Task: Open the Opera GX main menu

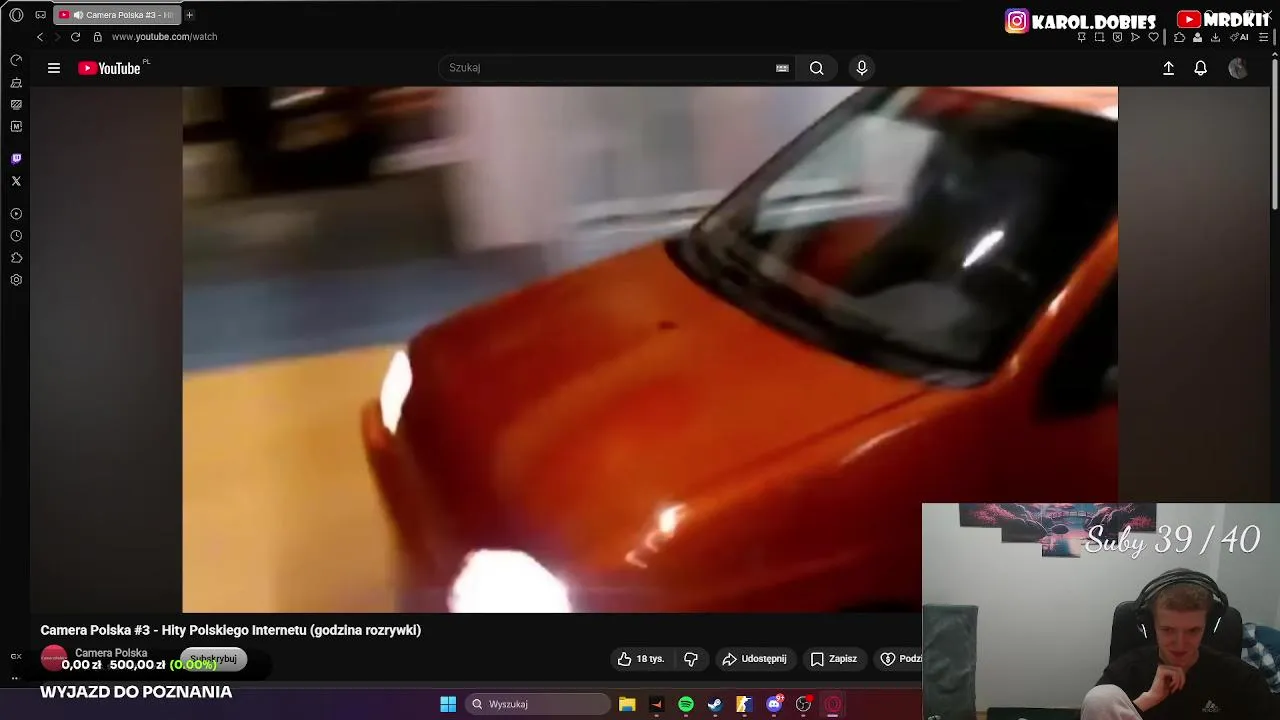Action: tap(16, 15)
